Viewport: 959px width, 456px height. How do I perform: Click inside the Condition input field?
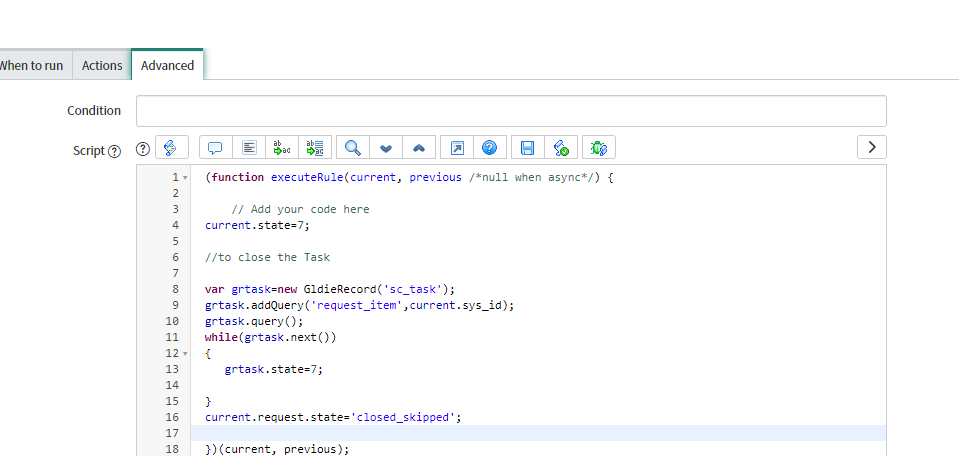pos(511,111)
